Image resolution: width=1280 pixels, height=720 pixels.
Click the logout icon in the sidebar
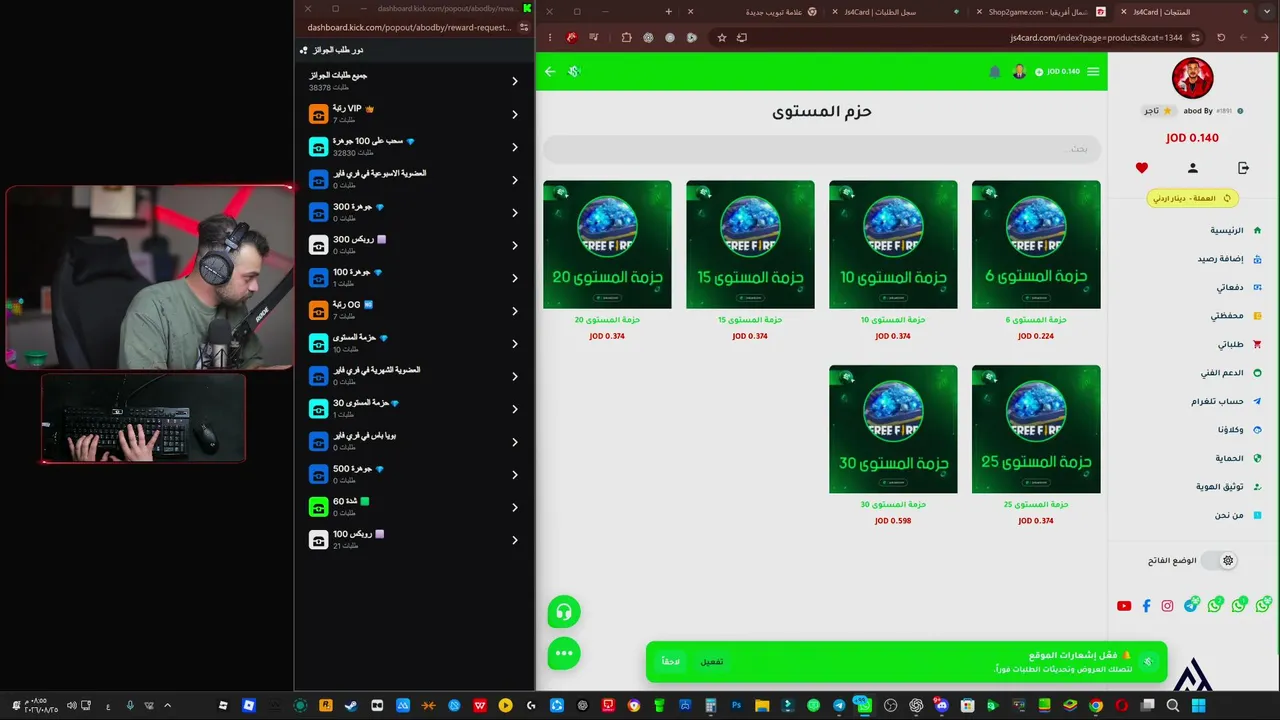1243,168
